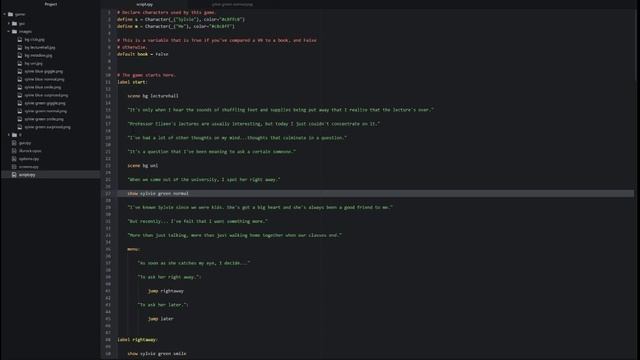Click the 'menu:' line in the code
640x360 pixels.
coord(133,249)
